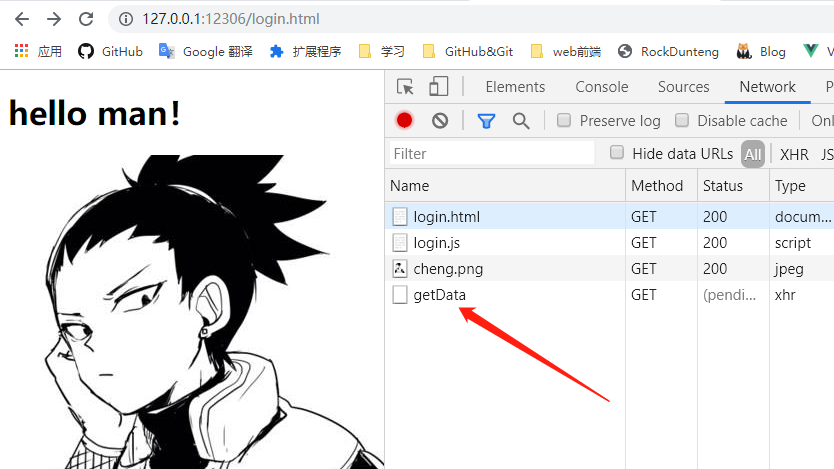
Task: Click the pending status of getData
Action: (729, 295)
